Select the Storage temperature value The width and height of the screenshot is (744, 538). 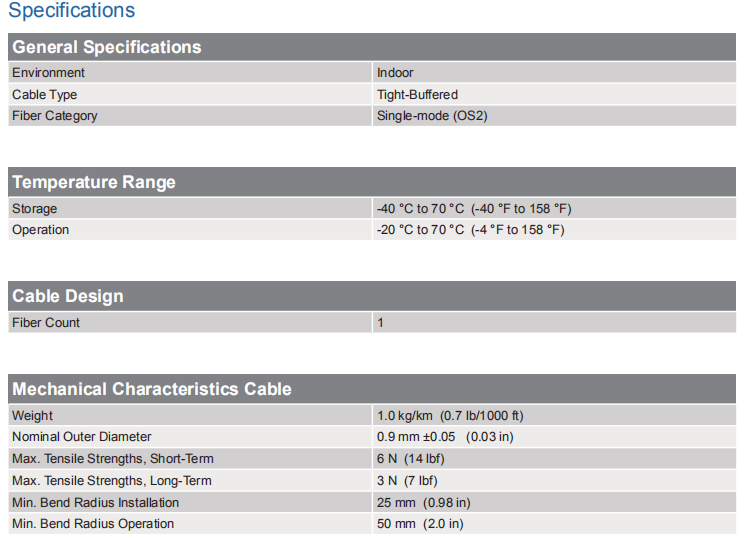[473, 209]
